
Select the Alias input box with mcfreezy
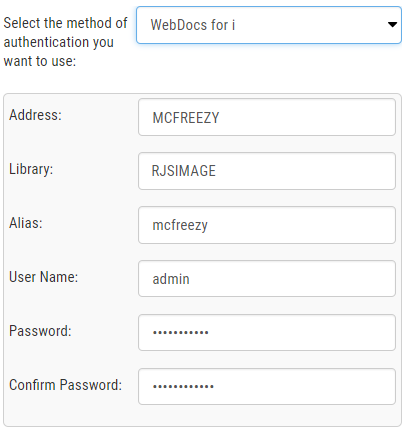[x=267, y=225]
